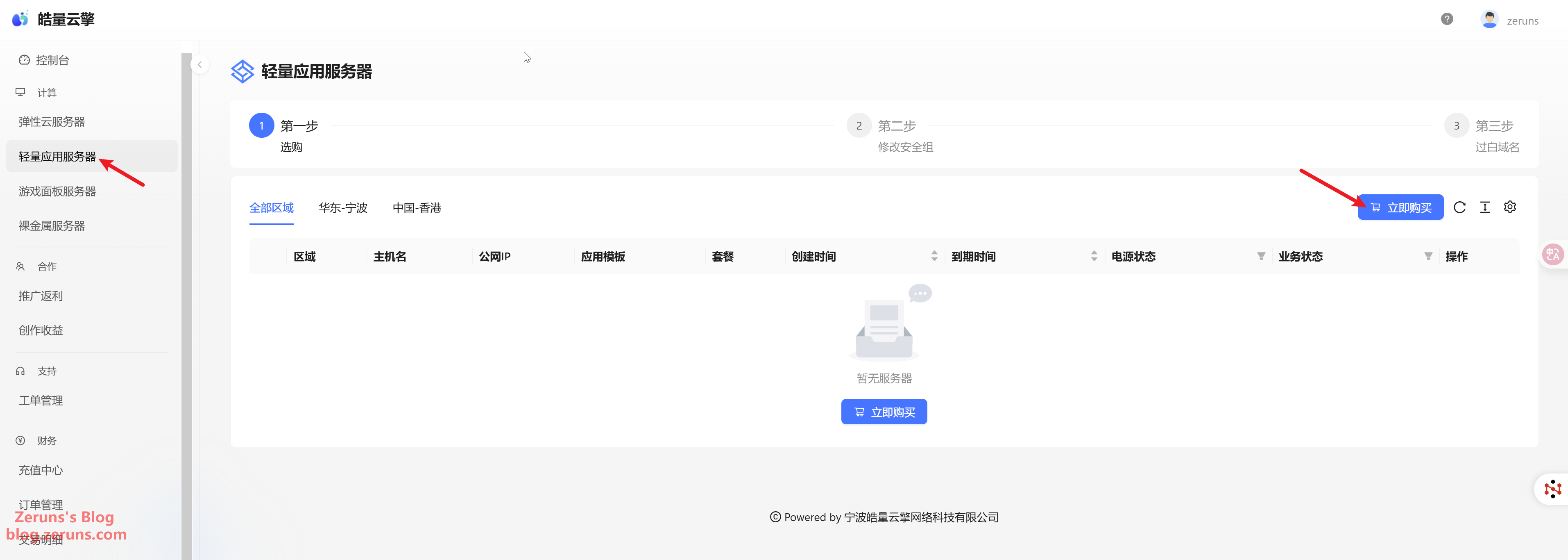Image resolution: width=1568 pixels, height=560 pixels.
Task: Click the red nodes floating widget icon
Action: tap(1553, 489)
